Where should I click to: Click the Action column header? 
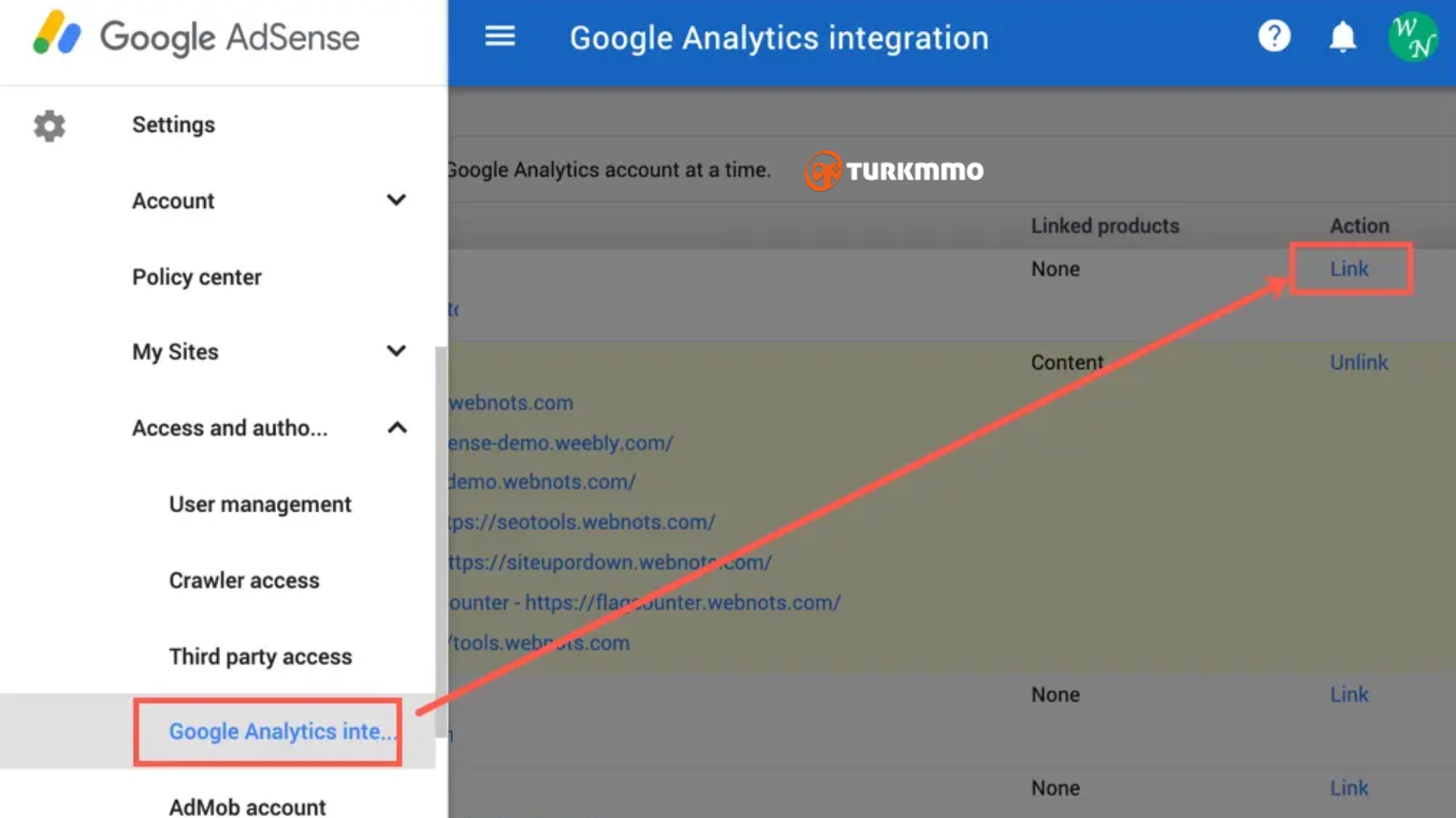tap(1359, 225)
